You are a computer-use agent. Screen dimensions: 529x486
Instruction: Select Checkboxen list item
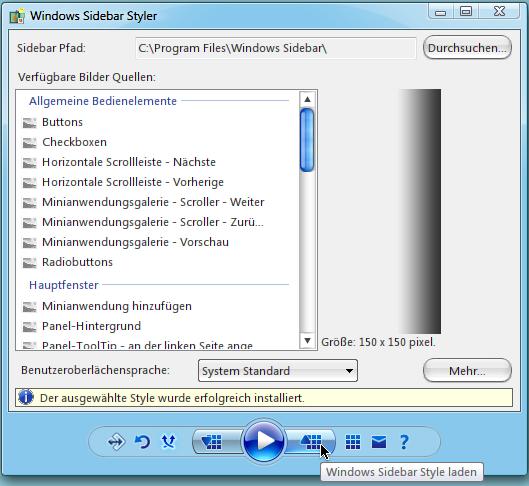tap(74, 142)
